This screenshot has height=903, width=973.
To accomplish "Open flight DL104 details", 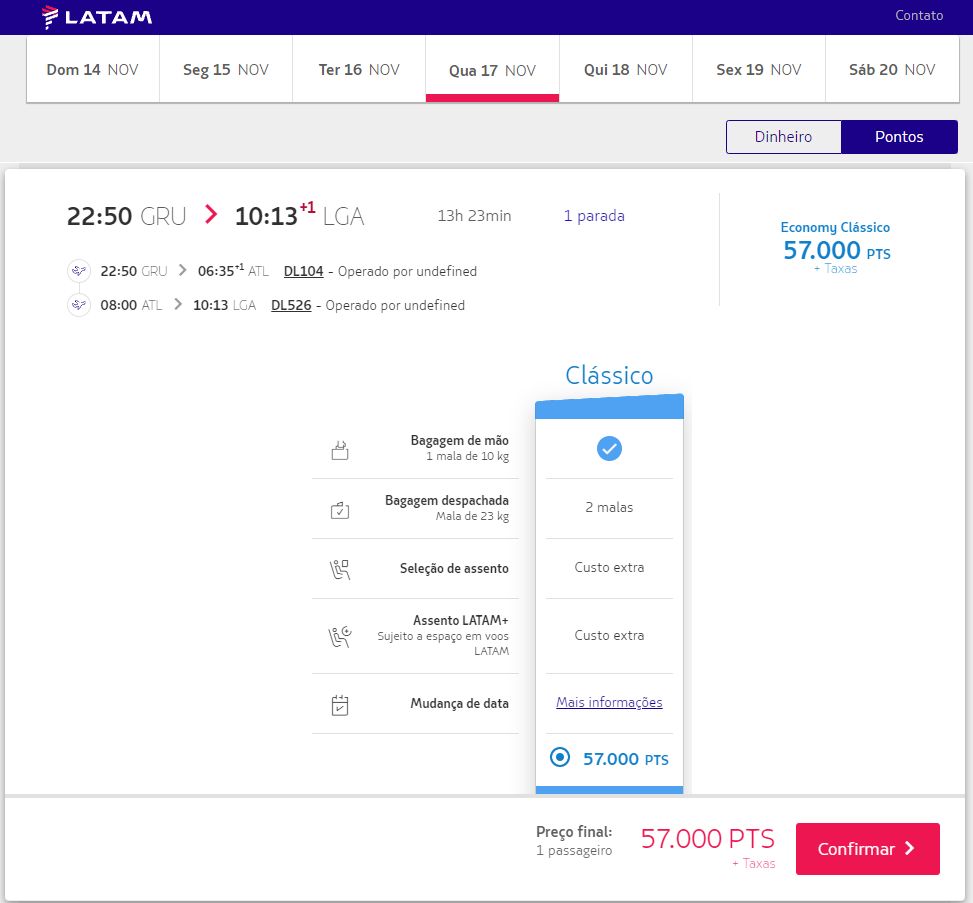I will [303, 271].
